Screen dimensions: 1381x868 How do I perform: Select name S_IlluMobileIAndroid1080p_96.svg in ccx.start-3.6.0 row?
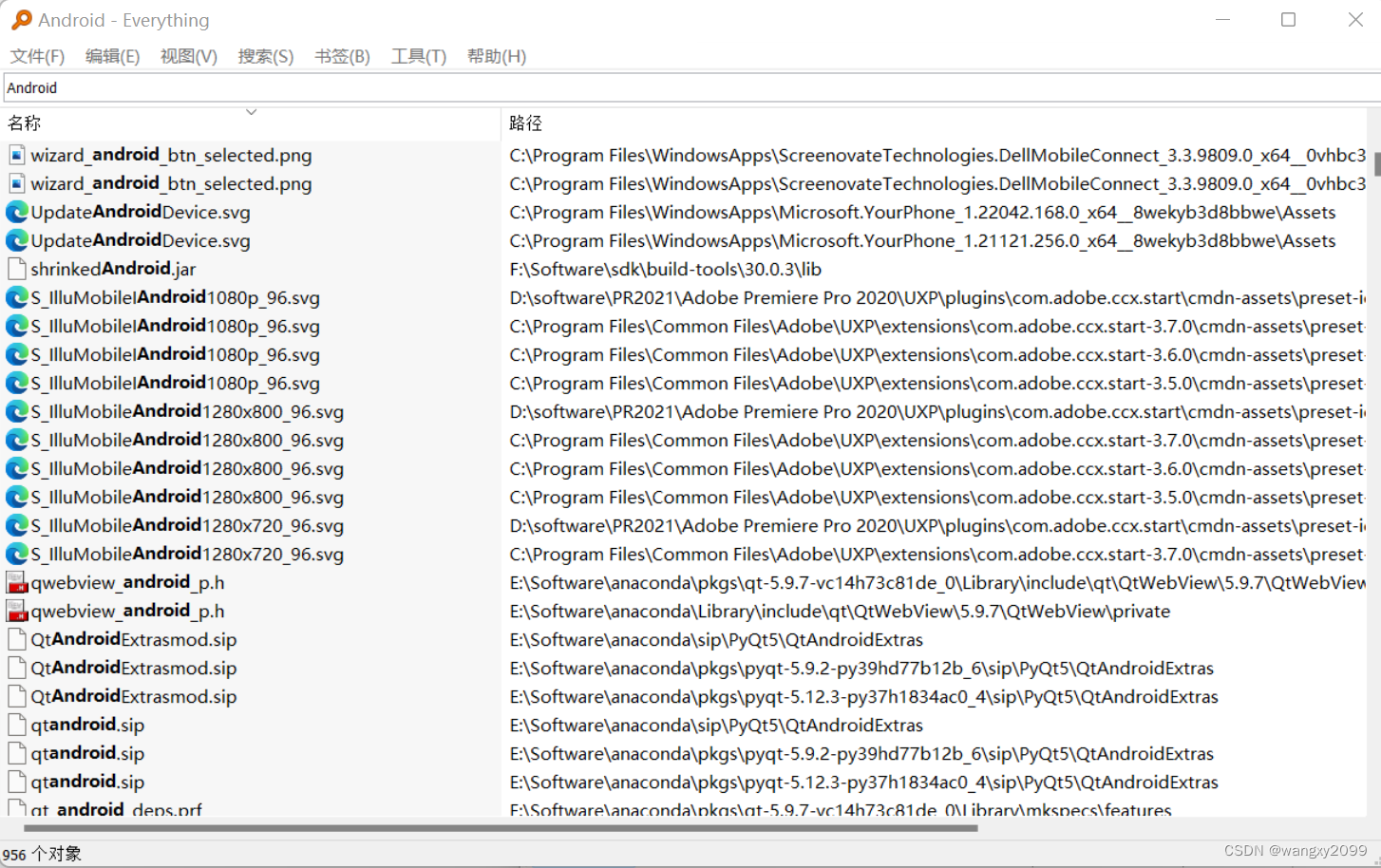point(175,354)
